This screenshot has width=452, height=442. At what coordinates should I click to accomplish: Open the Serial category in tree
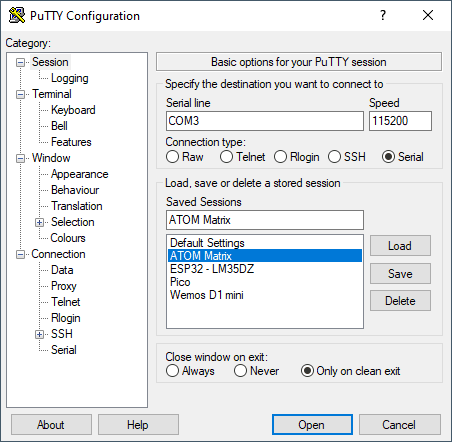pyautogui.click(x=64, y=350)
